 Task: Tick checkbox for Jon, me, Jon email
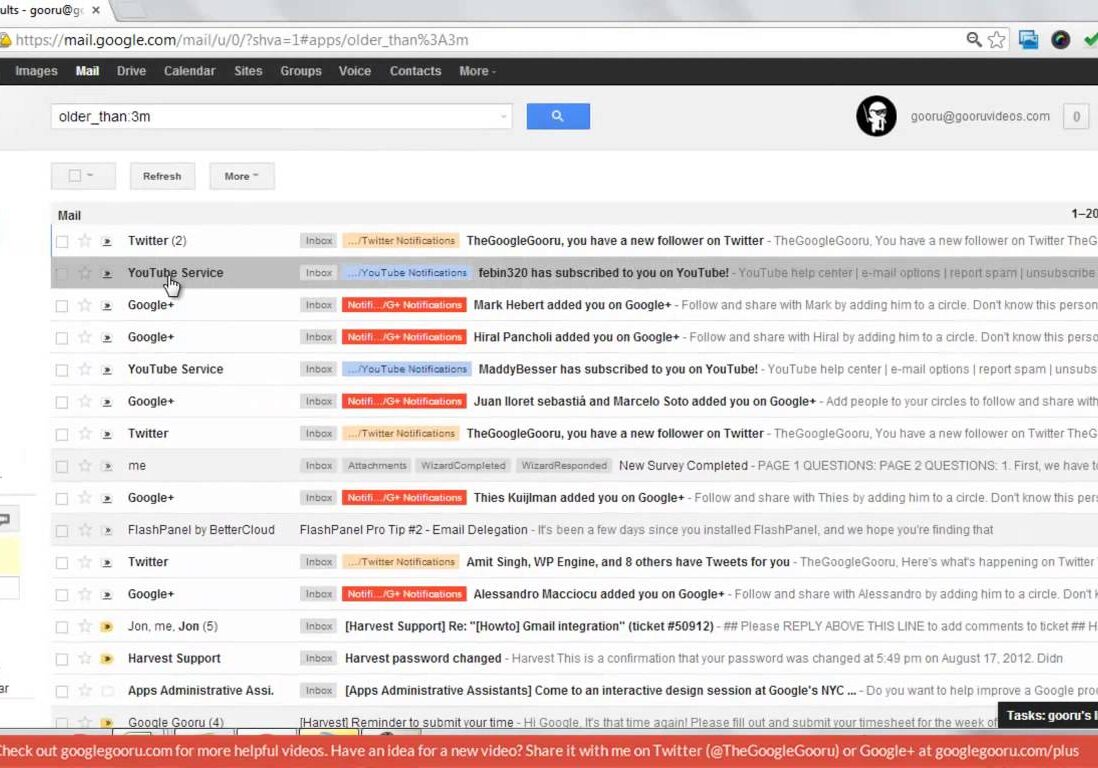(x=62, y=627)
